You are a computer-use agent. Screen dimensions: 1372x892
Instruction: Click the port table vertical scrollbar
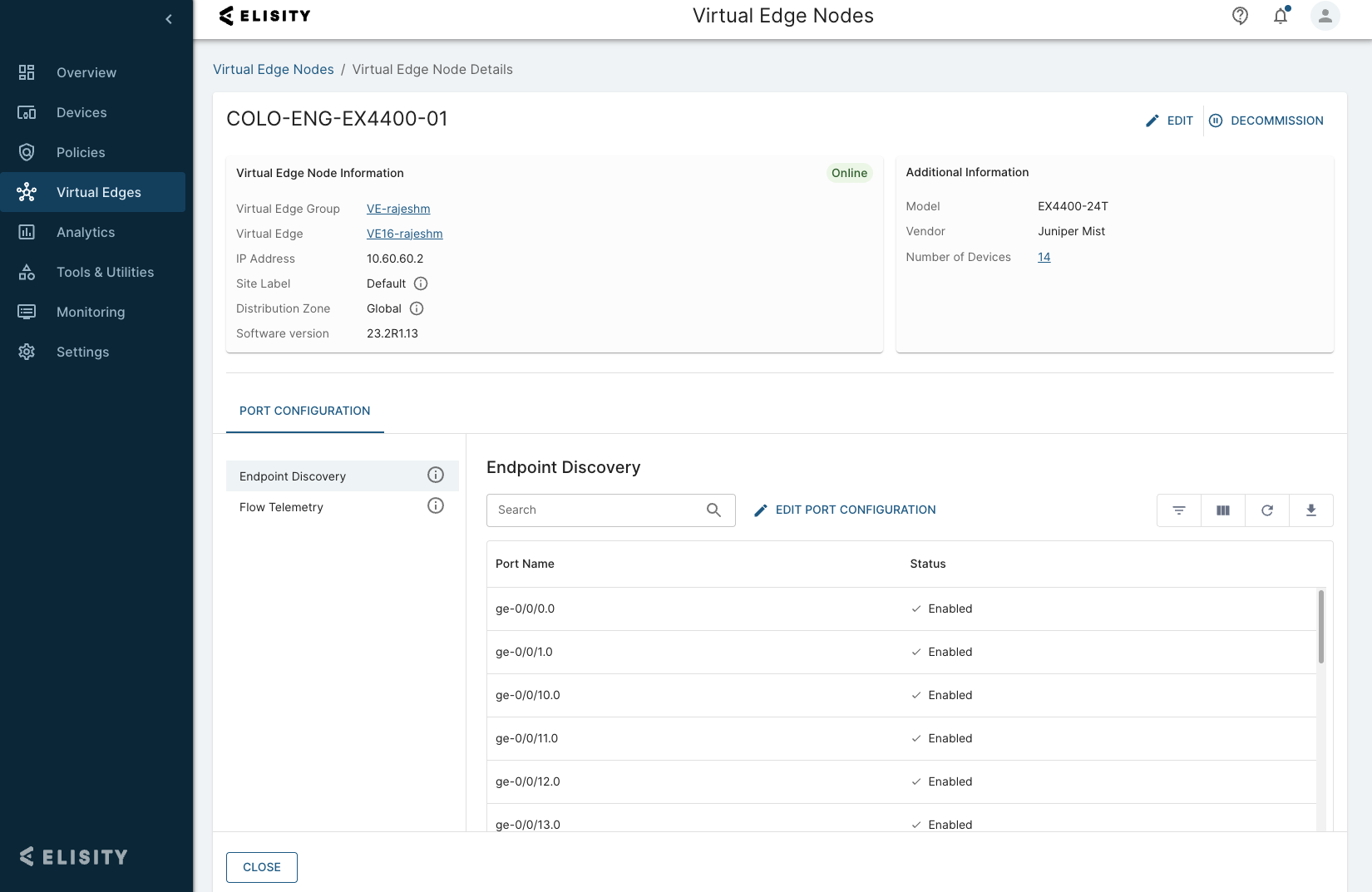coord(1320,627)
